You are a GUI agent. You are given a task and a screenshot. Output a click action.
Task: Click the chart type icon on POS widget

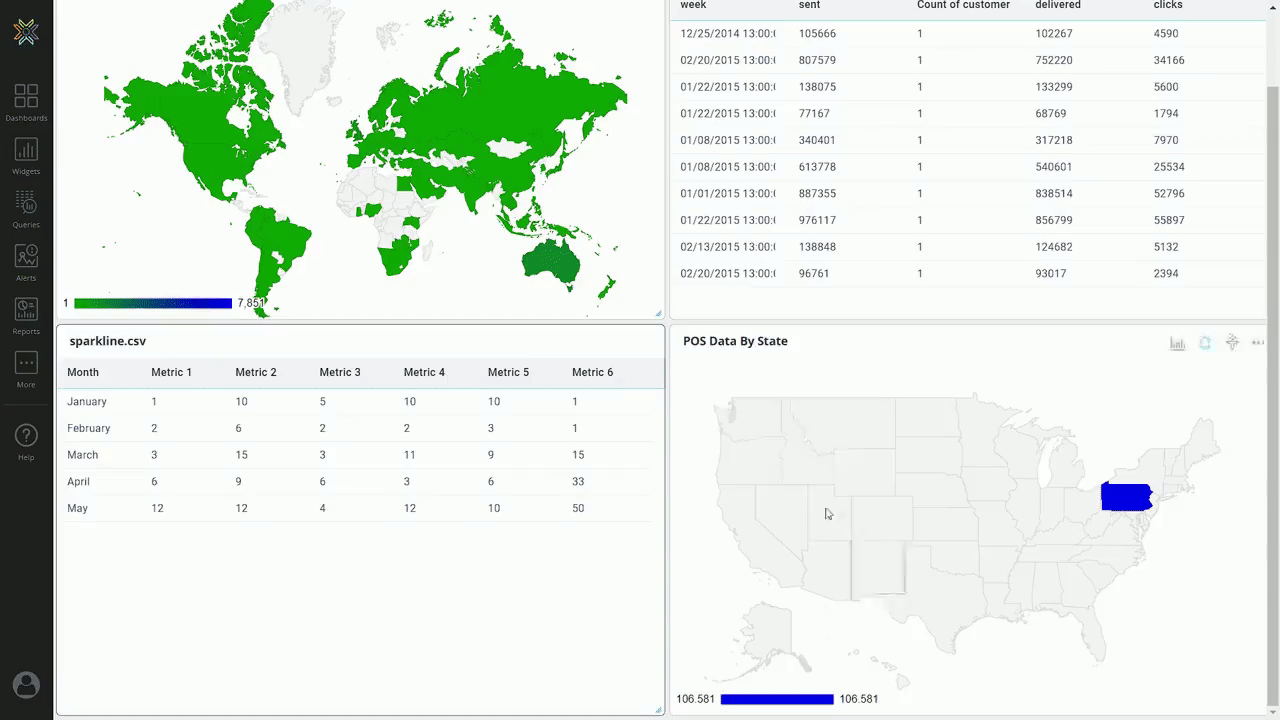coord(1178,343)
